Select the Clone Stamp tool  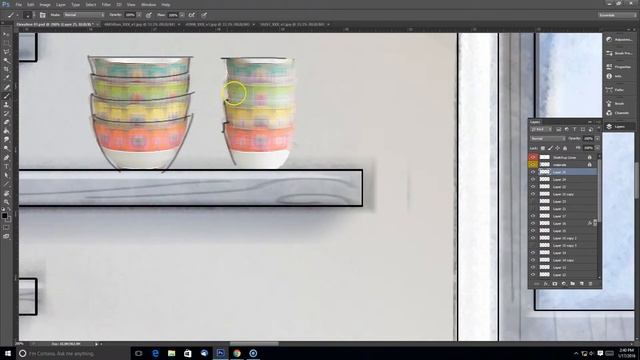(x=7, y=104)
